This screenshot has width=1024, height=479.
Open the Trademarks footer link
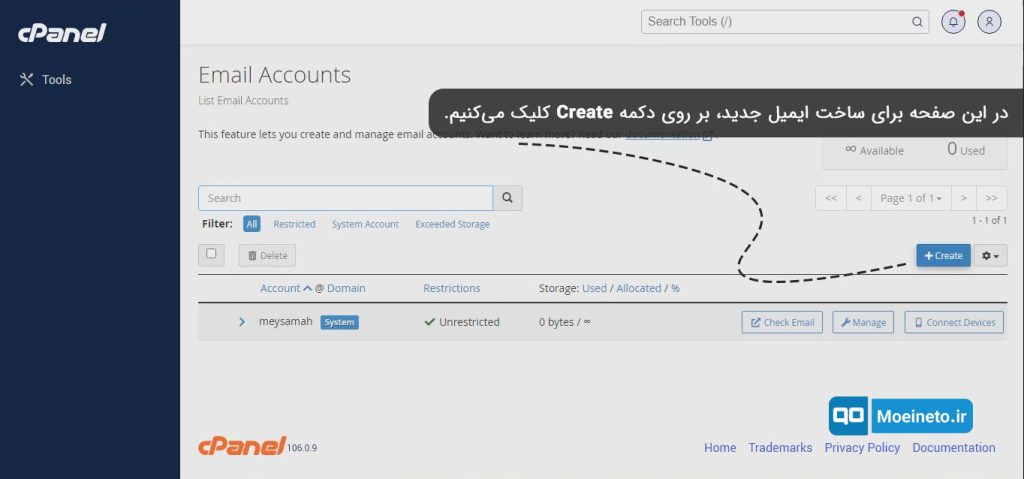point(780,448)
